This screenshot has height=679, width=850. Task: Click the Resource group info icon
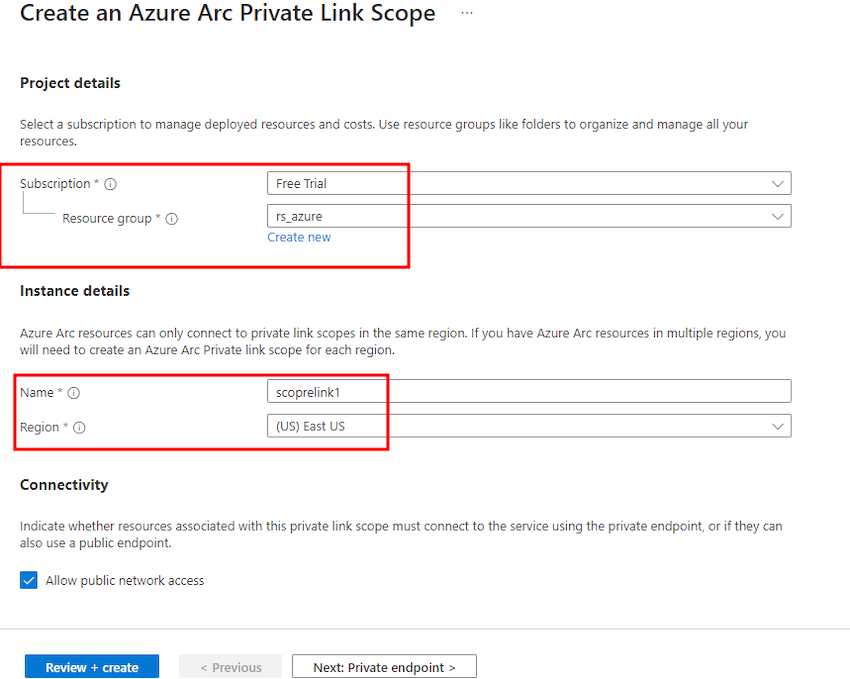[x=170, y=218]
